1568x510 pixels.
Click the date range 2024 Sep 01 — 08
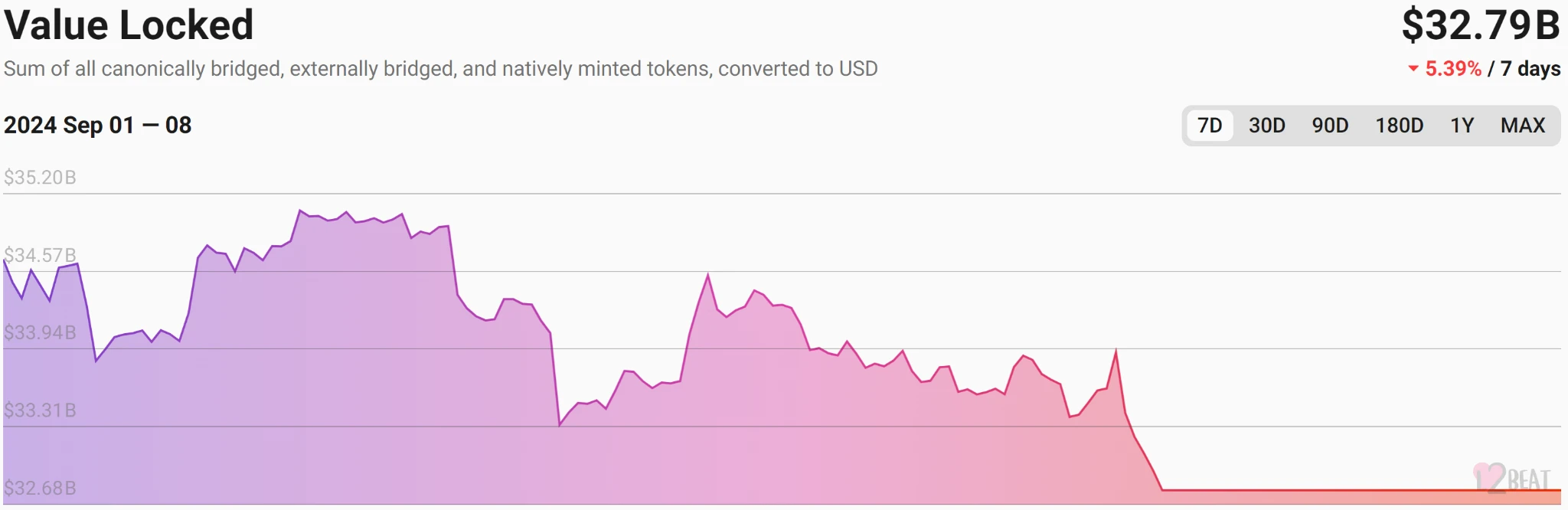point(97,126)
